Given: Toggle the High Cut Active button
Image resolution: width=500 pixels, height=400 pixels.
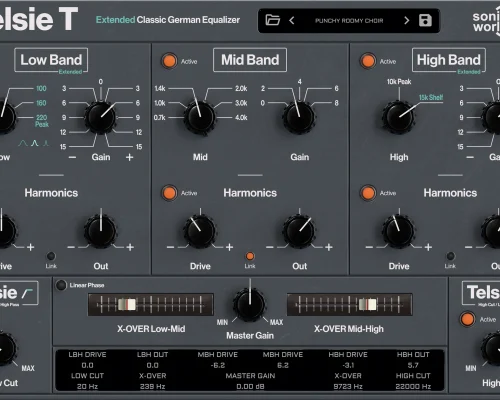Looking at the screenshot, I should click(467, 319).
